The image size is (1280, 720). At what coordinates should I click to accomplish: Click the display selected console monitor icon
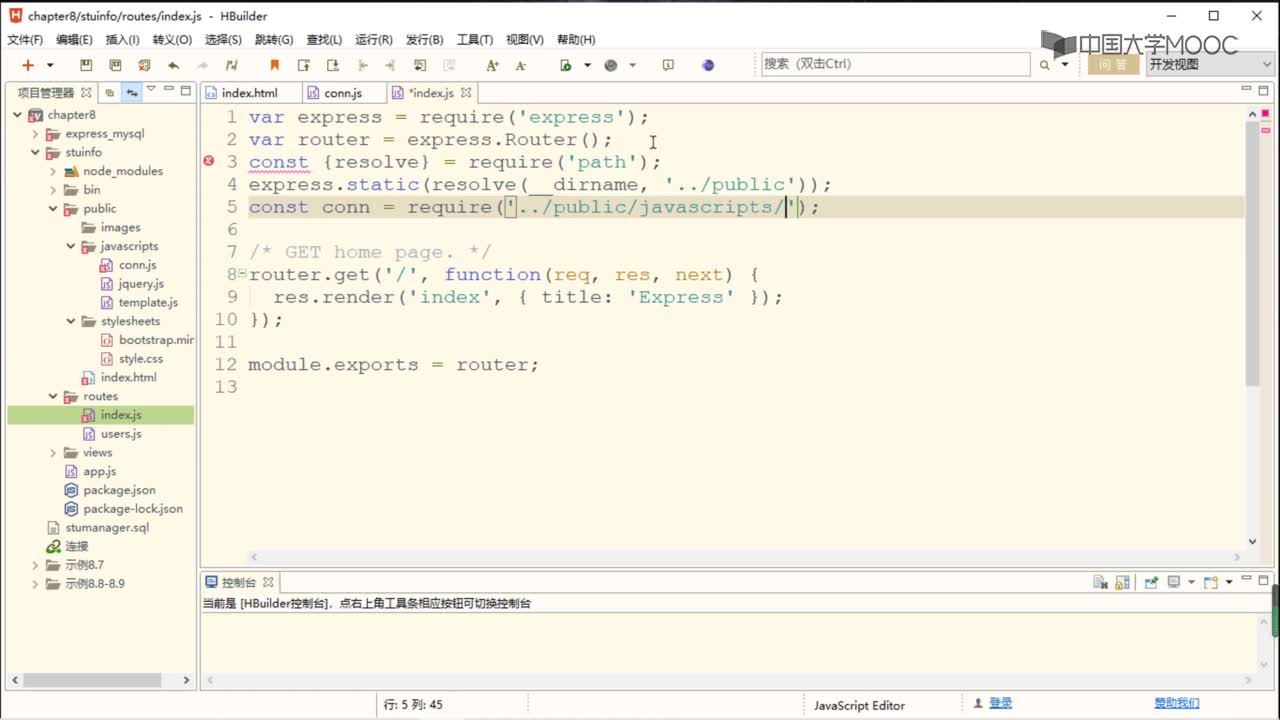(x=1174, y=582)
